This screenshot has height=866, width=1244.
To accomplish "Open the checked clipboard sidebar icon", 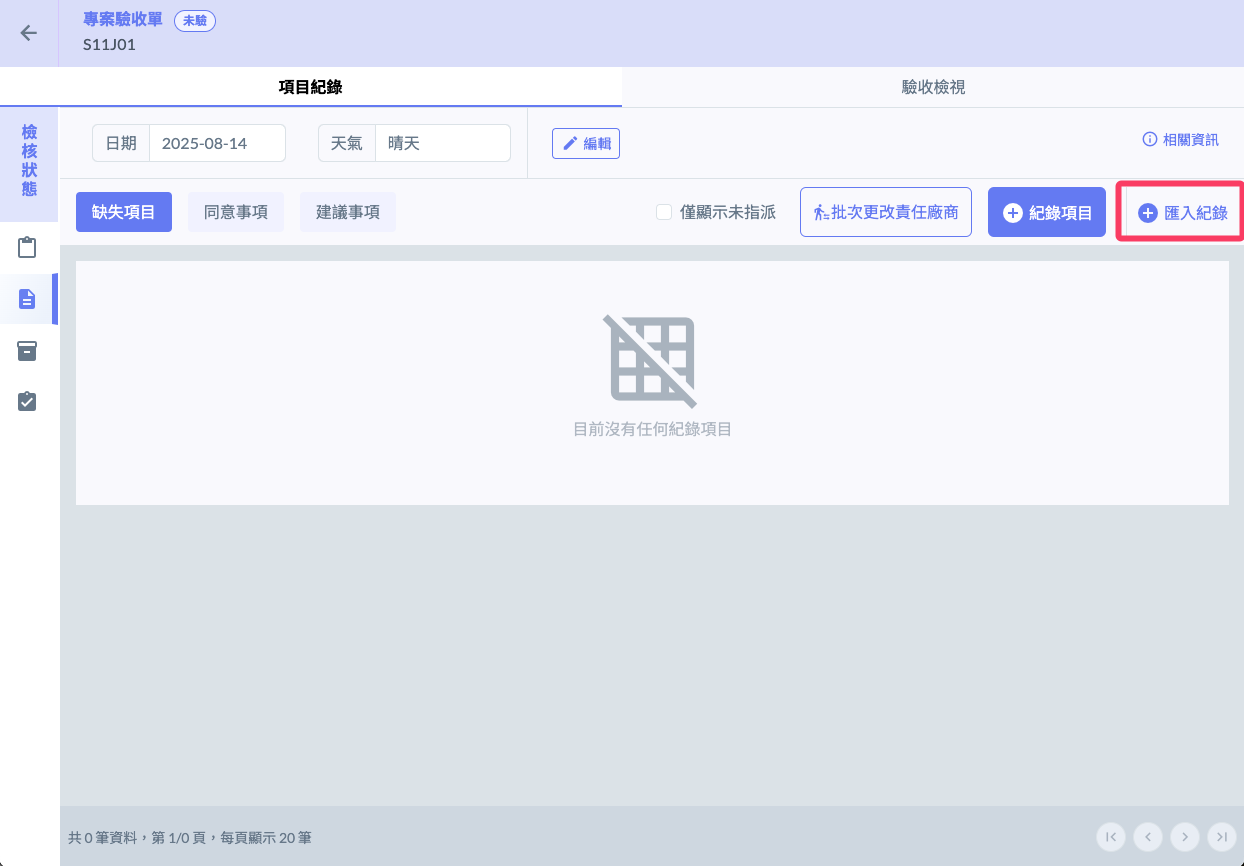I will [27, 401].
